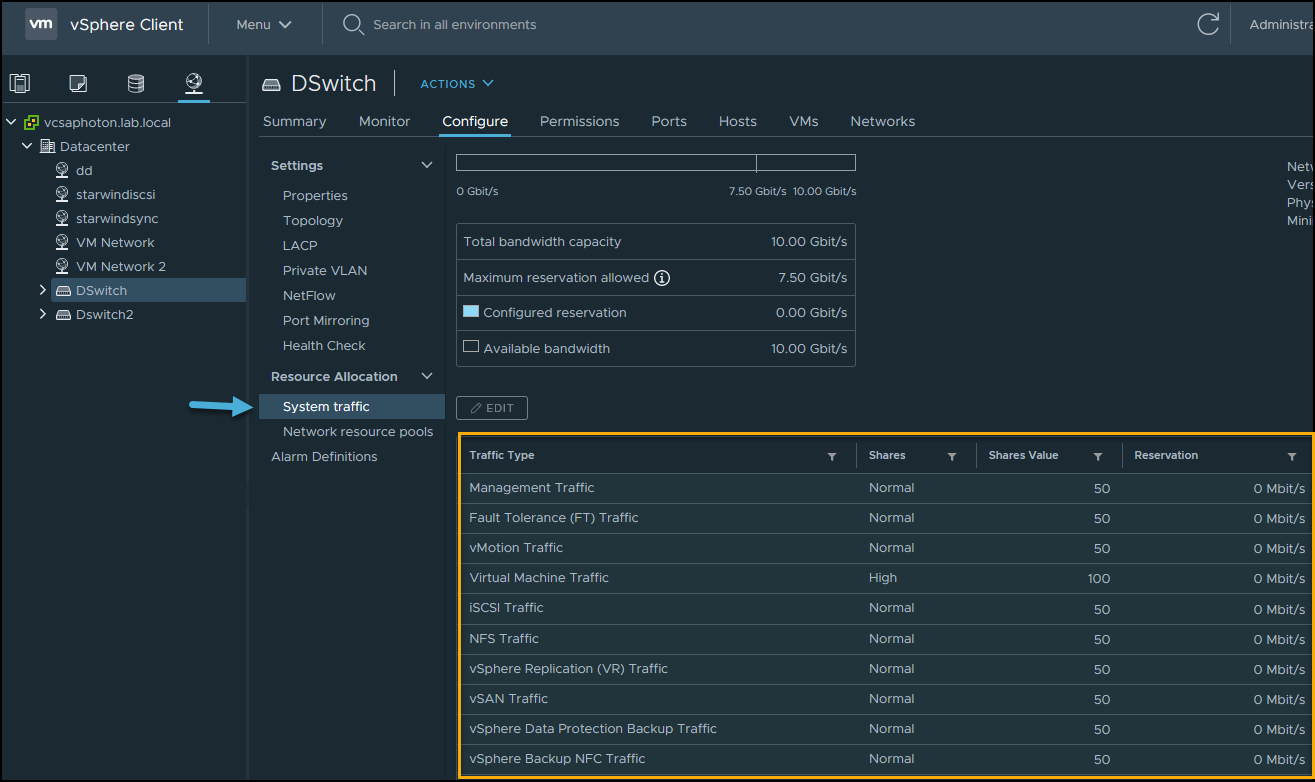Click the Dswitch2 distributed switch icon
Screen dimensions: 1315x782
(x=63, y=314)
